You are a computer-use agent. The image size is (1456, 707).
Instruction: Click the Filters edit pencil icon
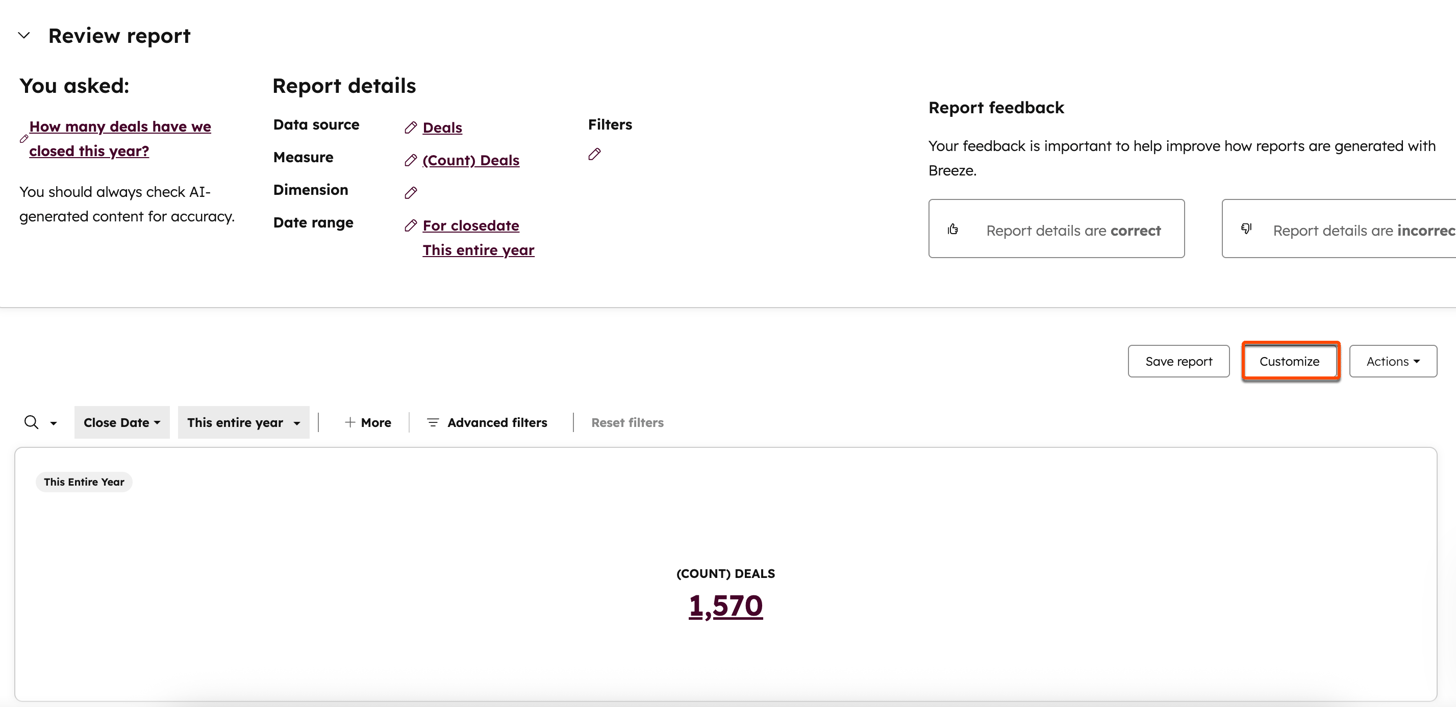point(594,154)
